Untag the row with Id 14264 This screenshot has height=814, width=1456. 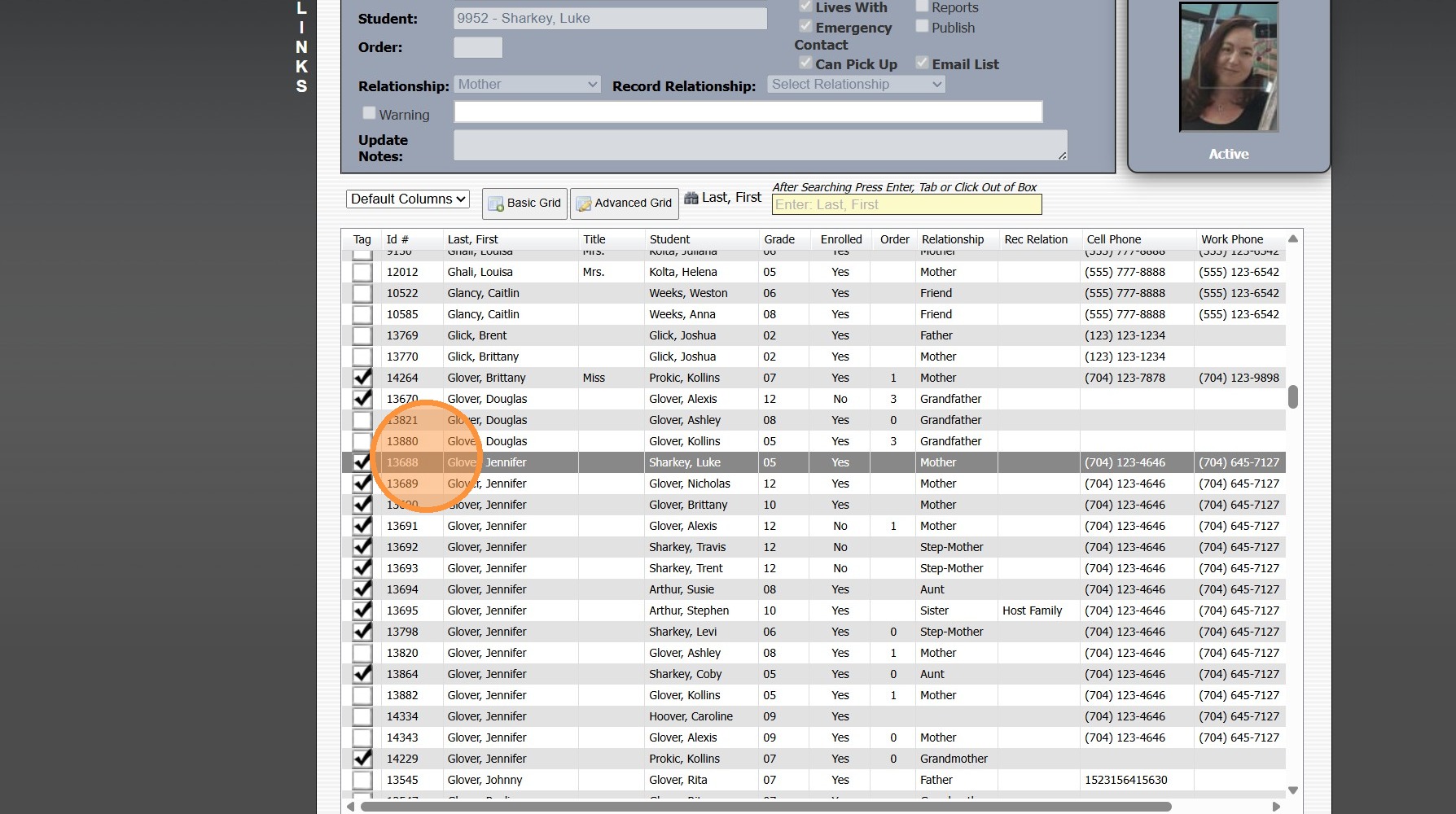coord(362,378)
